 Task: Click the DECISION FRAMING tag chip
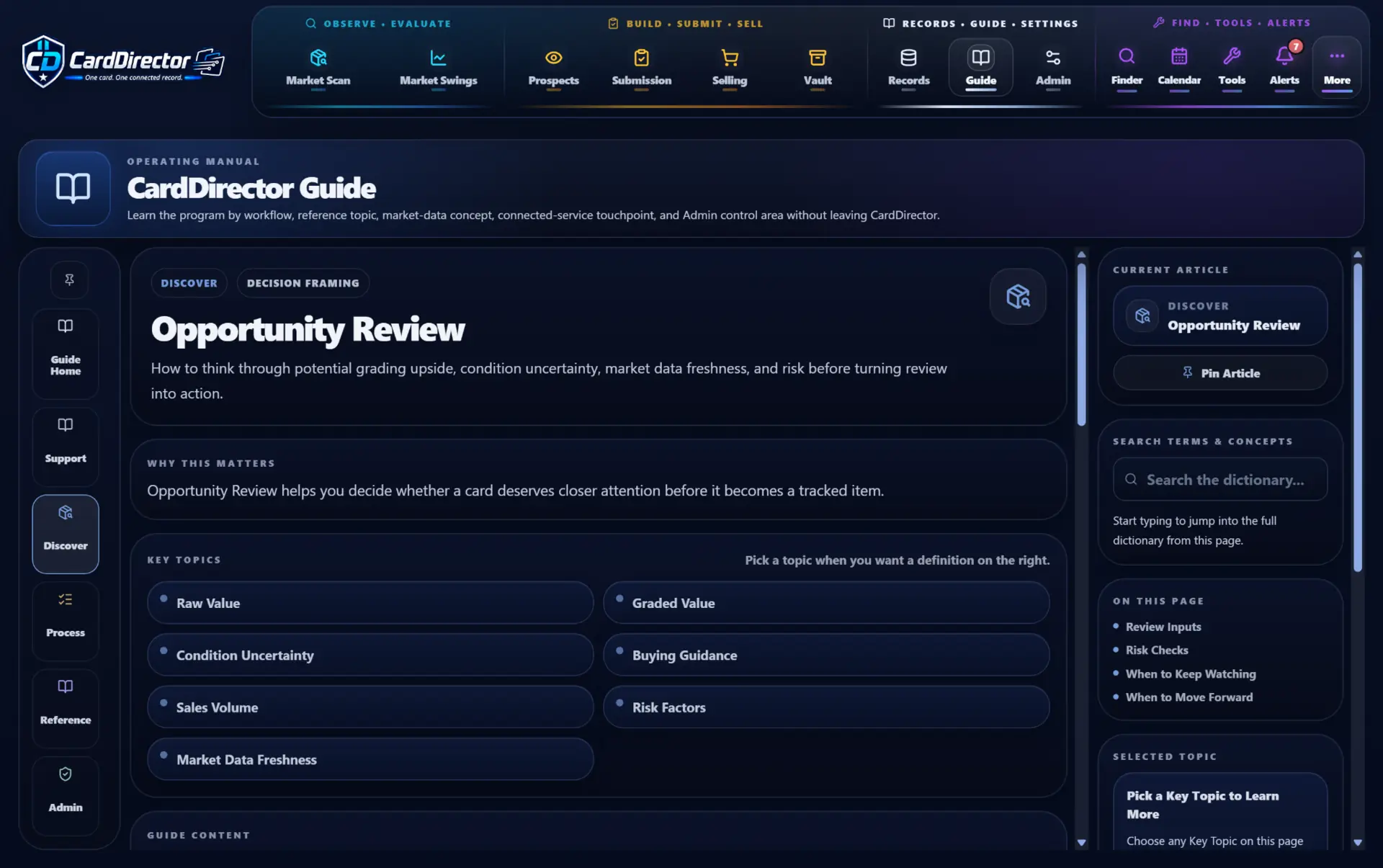pos(303,283)
